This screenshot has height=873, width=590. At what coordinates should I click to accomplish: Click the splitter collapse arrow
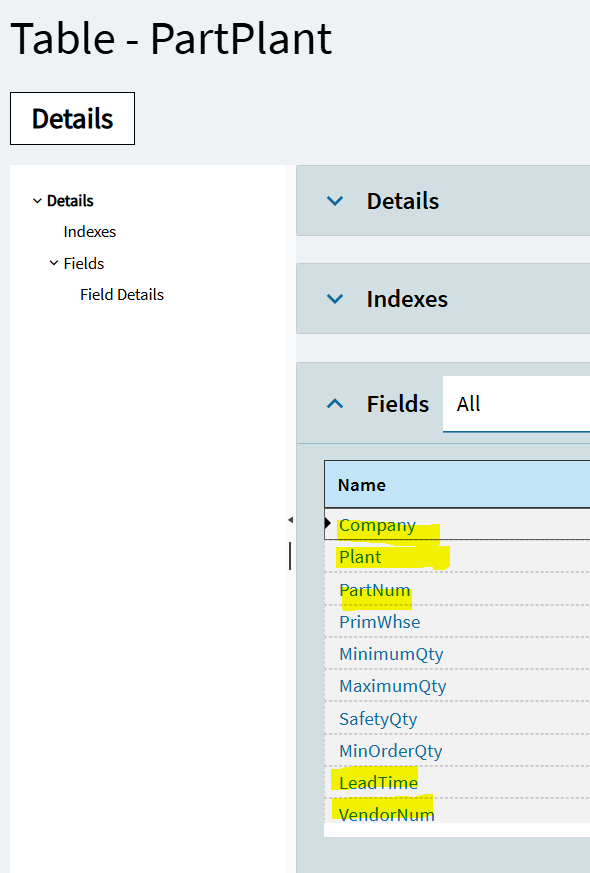[x=290, y=520]
